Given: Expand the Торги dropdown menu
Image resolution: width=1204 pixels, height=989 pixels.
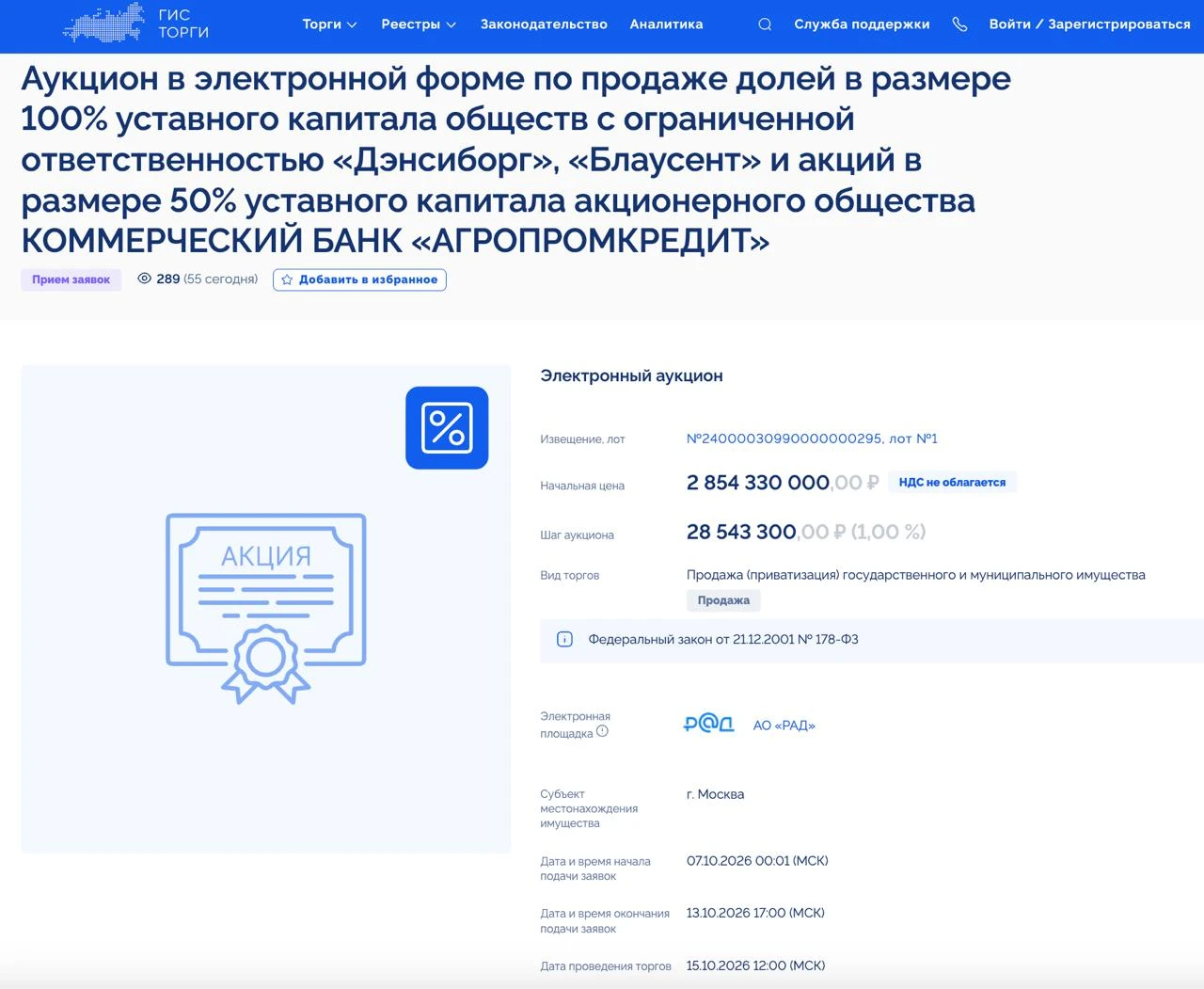Looking at the screenshot, I should pyautogui.click(x=329, y=24).
